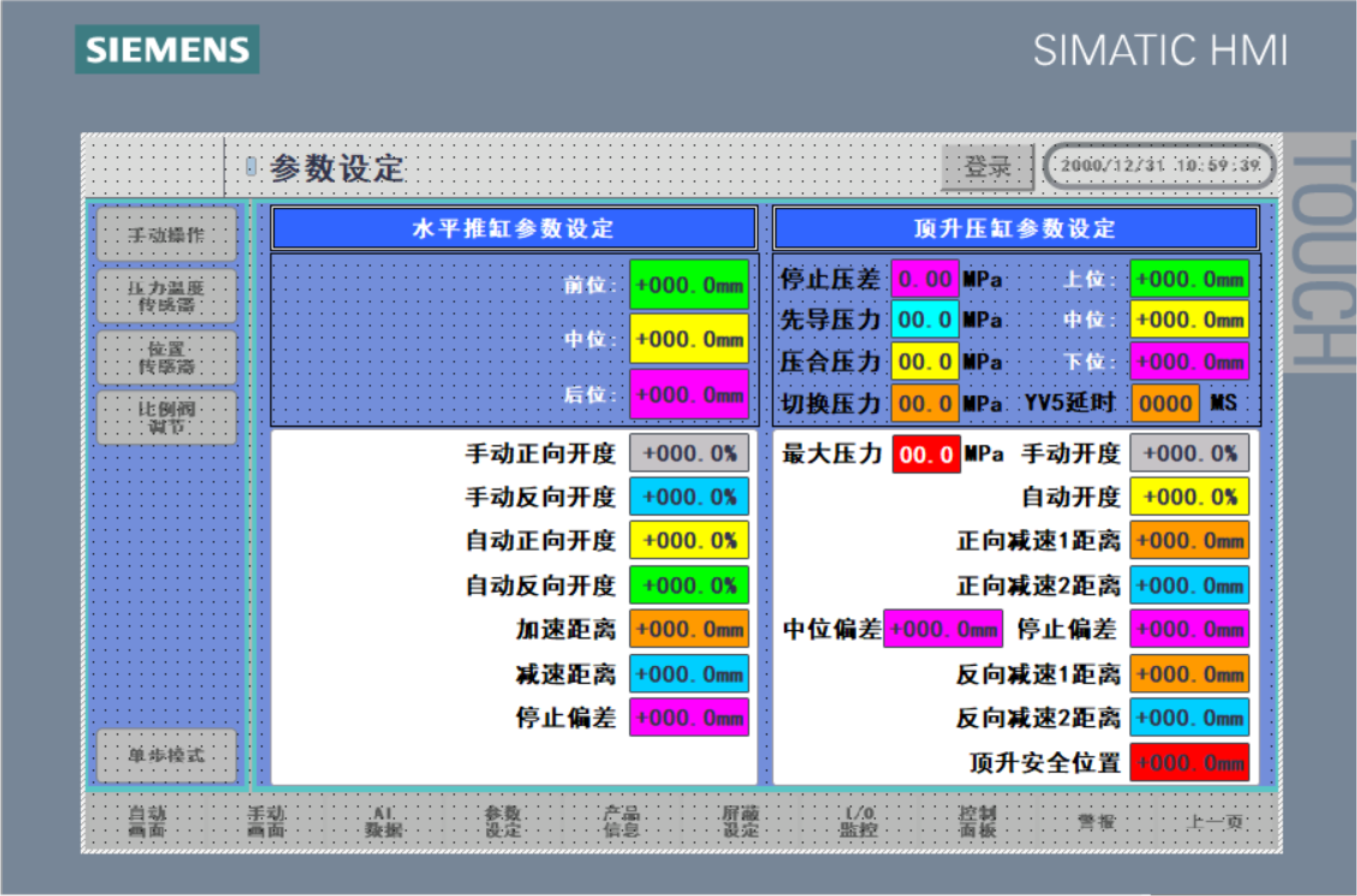Switch to 手动画面 bottom tab
The height and width of the screenshot is (896, 1357).
[266, 821]
